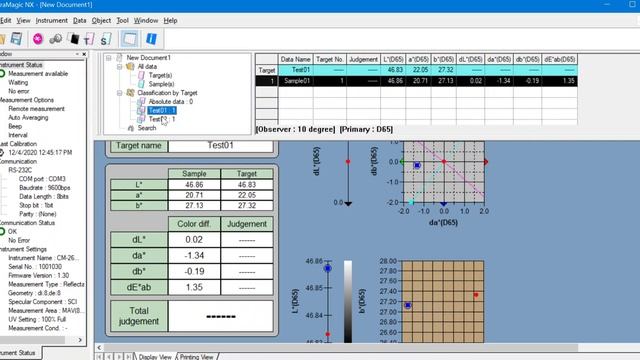Select Absolute data : 0 tree item
This screenshot has height=360, width=640.
tap(171, 102)
